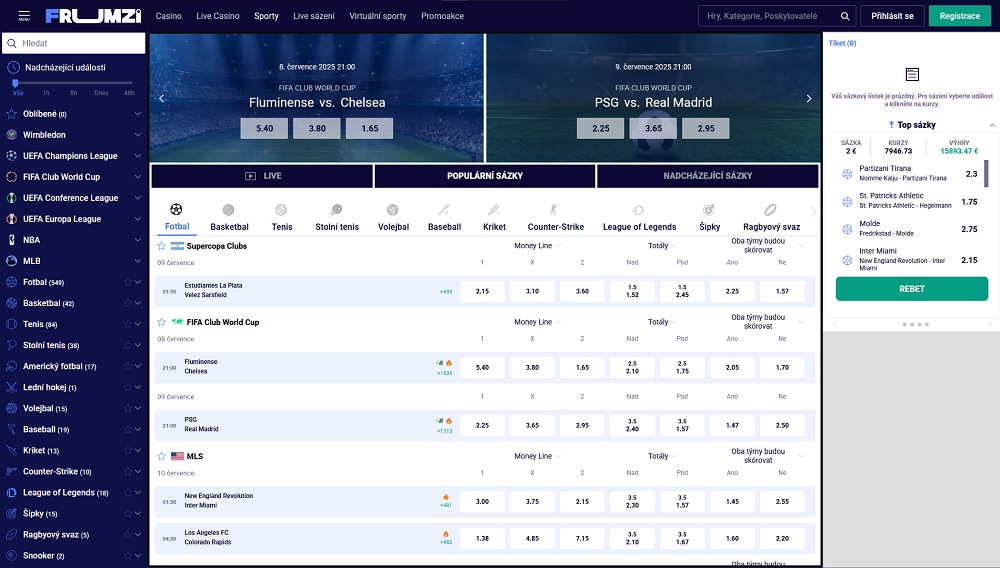Switch to the POPULÁRNÍ SÁZKY tab
Image resolution: width=1000 pixels, height=568 pixels.
pos(485,176)
